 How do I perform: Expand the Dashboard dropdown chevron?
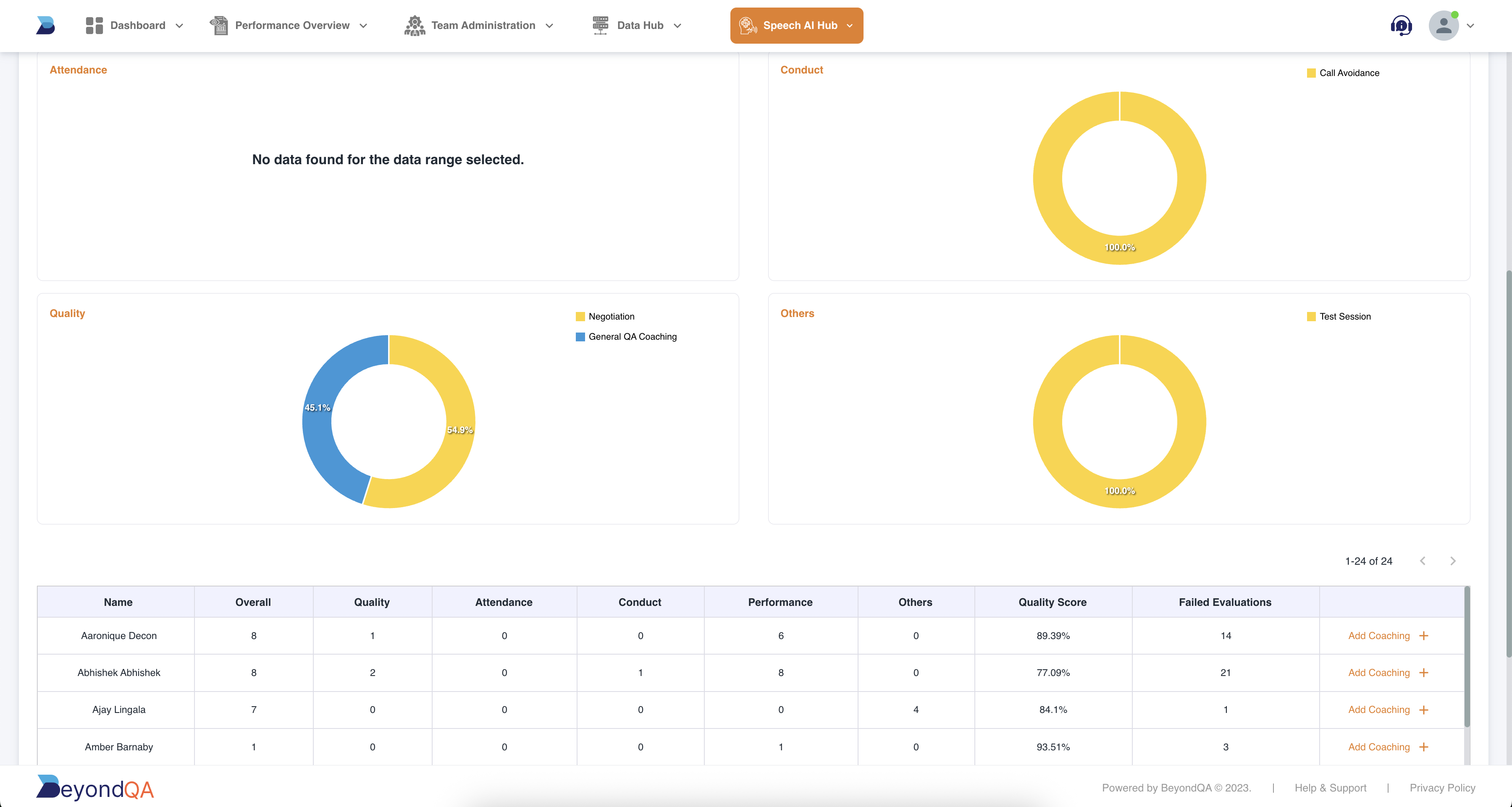point(180,26)
